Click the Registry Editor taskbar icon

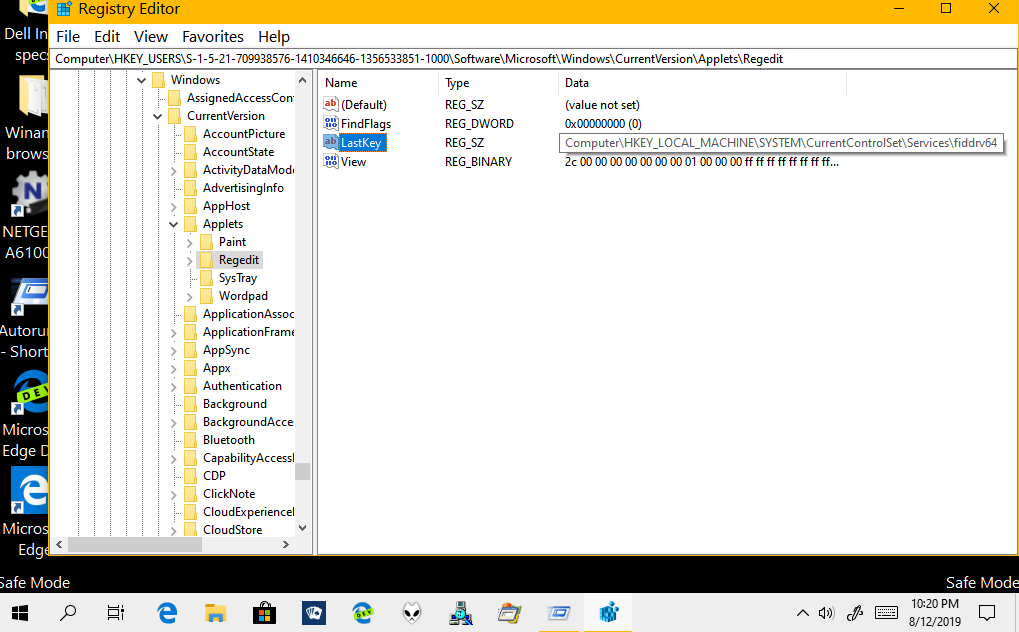point(608,612)
